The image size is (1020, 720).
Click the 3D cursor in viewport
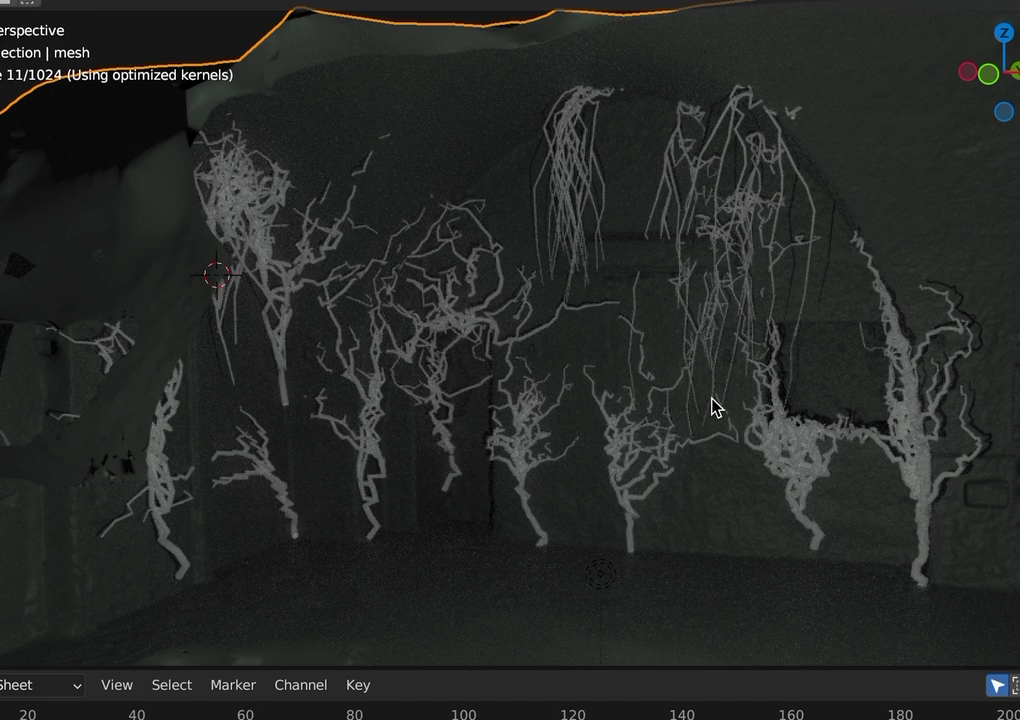217,275
